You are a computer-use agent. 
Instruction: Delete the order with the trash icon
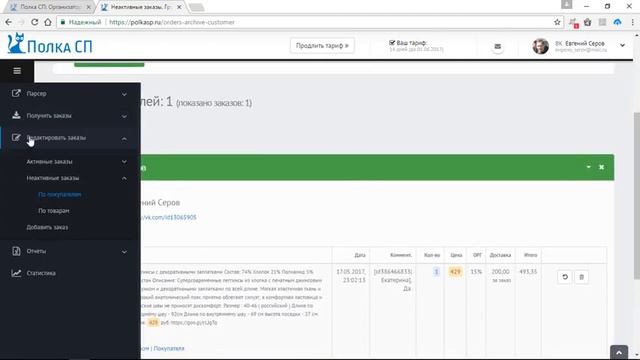tap(581, 277)
